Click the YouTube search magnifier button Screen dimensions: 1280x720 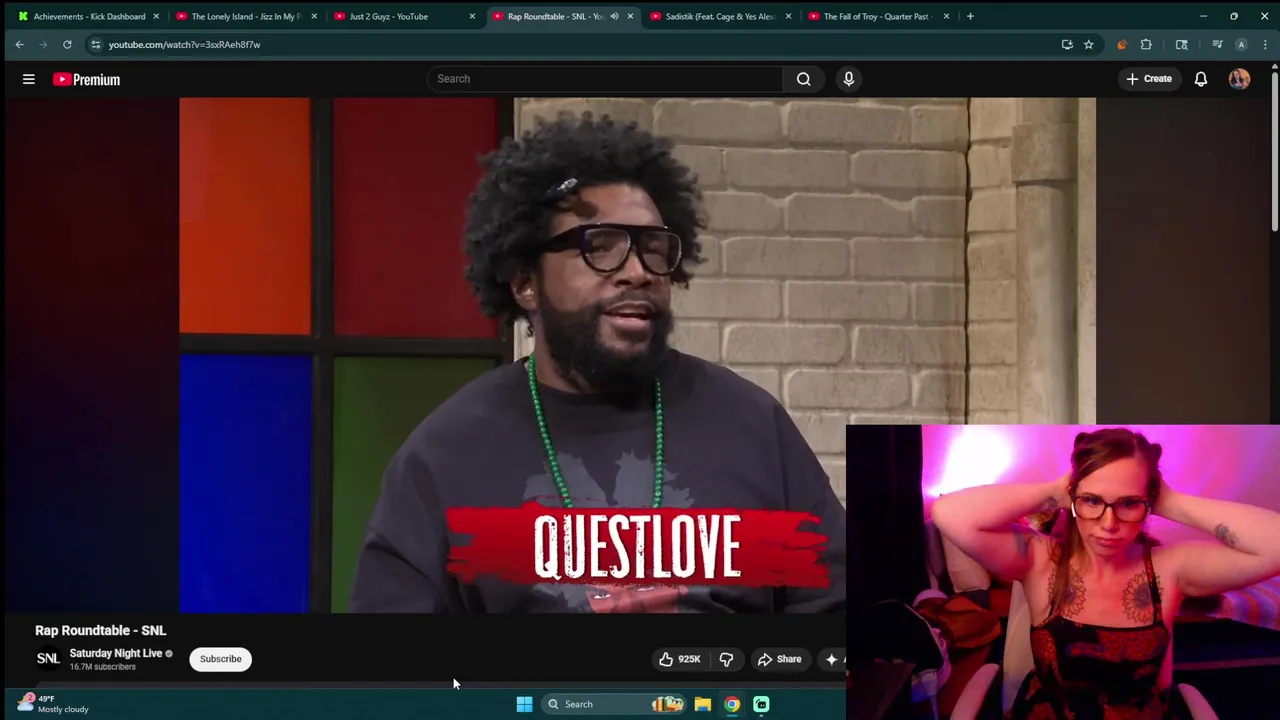click(x=803, y=79)
